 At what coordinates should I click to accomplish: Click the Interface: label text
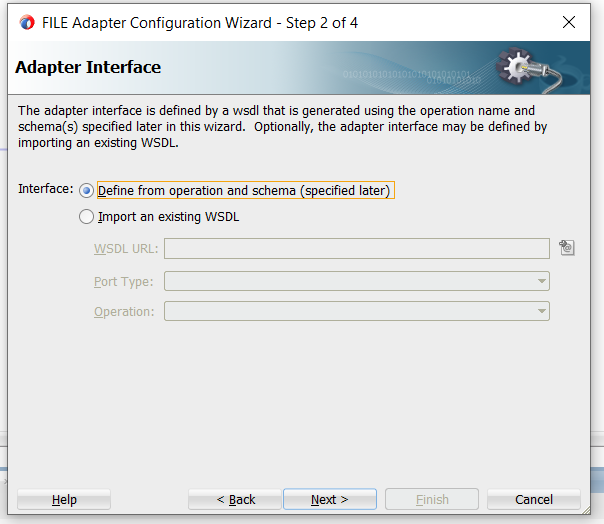pos(46,189)
